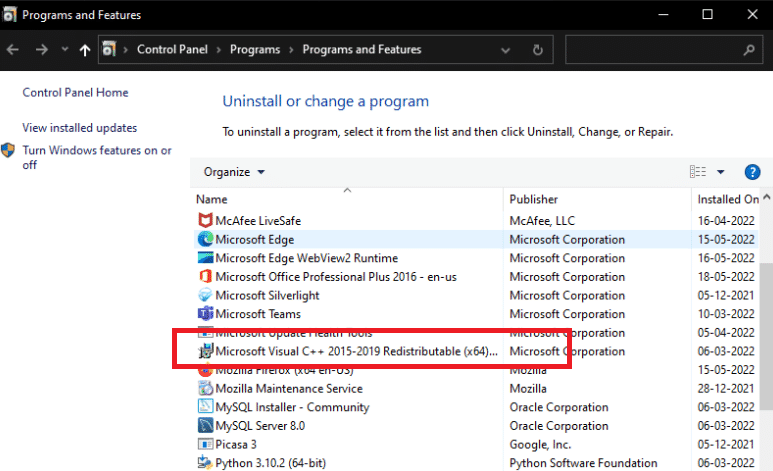Select Python 3.10.2 (64-bit) name
The image size is (773, 471).
(271, 463)
